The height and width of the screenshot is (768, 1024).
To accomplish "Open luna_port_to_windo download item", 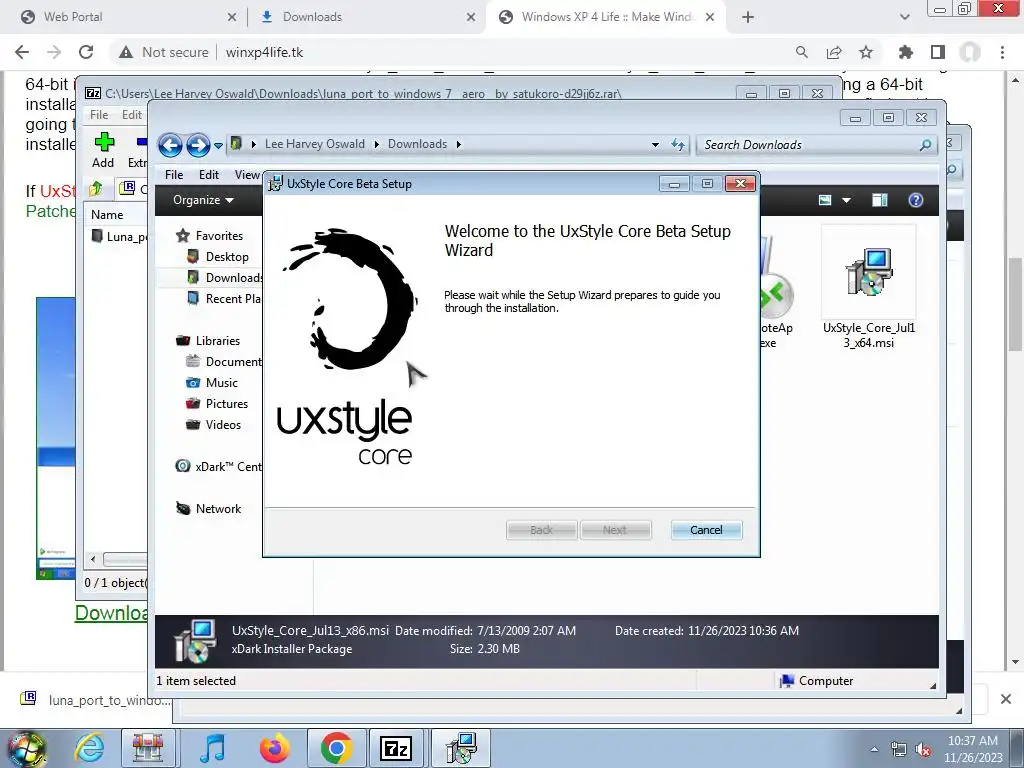I will [x=95, y=700].
